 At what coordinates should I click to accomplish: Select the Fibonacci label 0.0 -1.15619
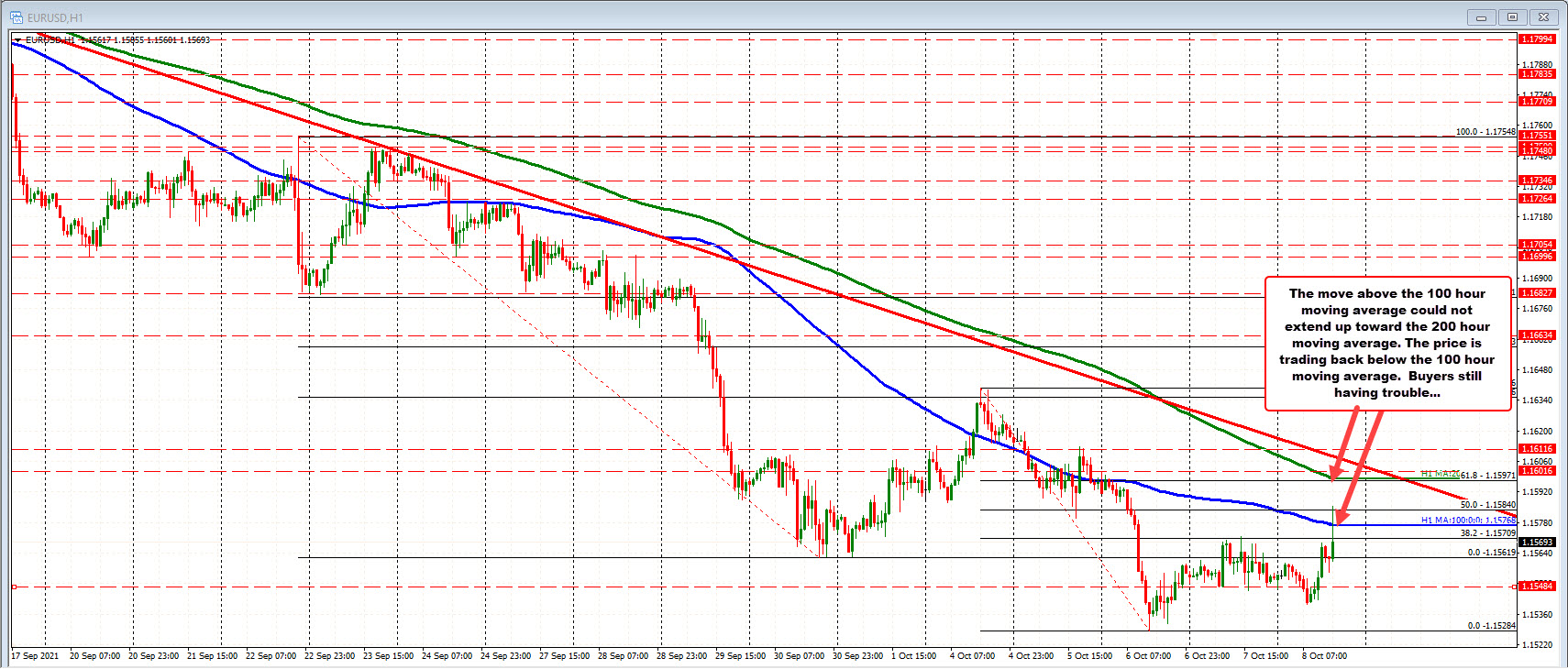click(1491, 553)
